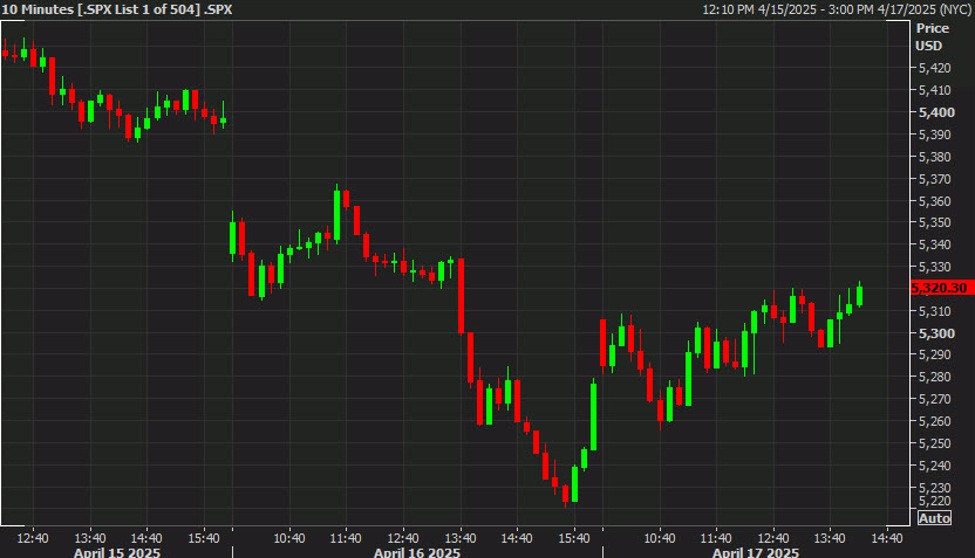Click the 13:40 time tick under April 15
This screenshot has height=558, width=975.
pyautogui.click(x=90, y=536)
